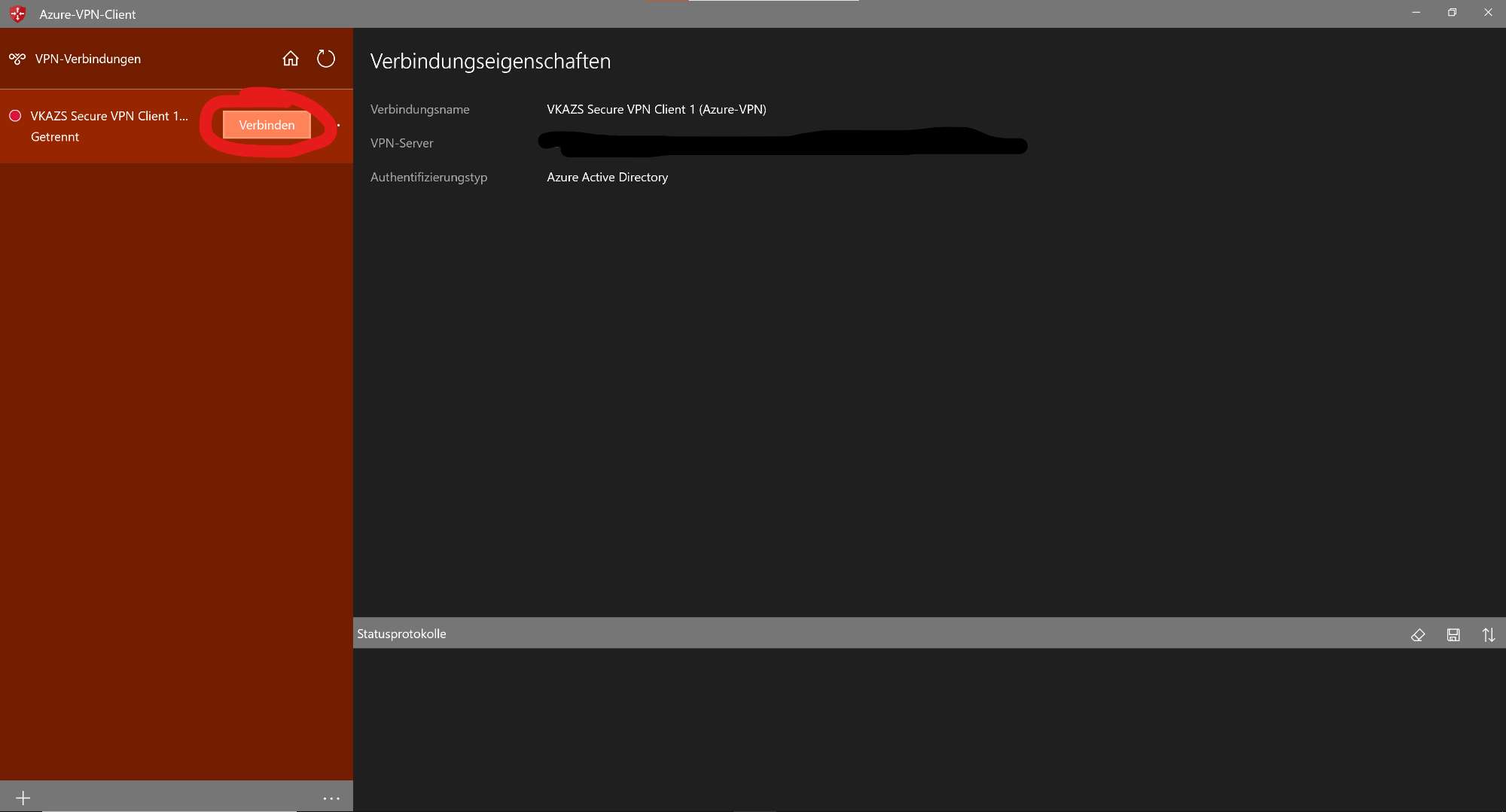Viewport: 1506px width, 812px height.
Task: Refresh connections with the circular arrow icon
Action: 325,59
